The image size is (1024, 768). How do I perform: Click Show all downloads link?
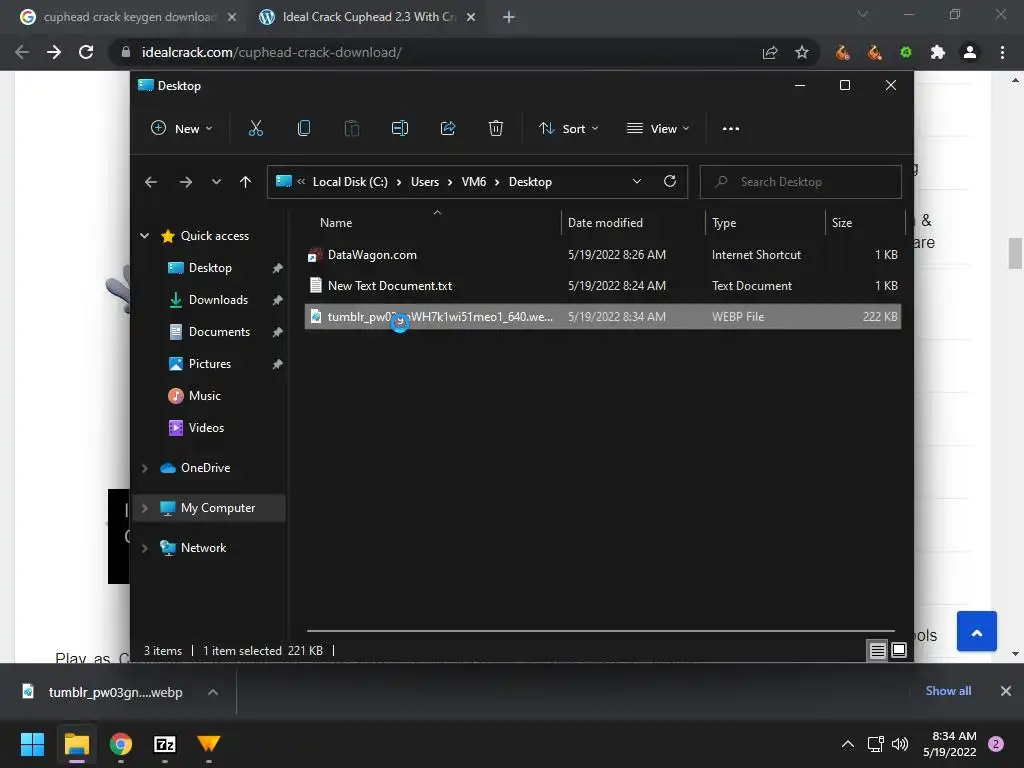(948, 691)
